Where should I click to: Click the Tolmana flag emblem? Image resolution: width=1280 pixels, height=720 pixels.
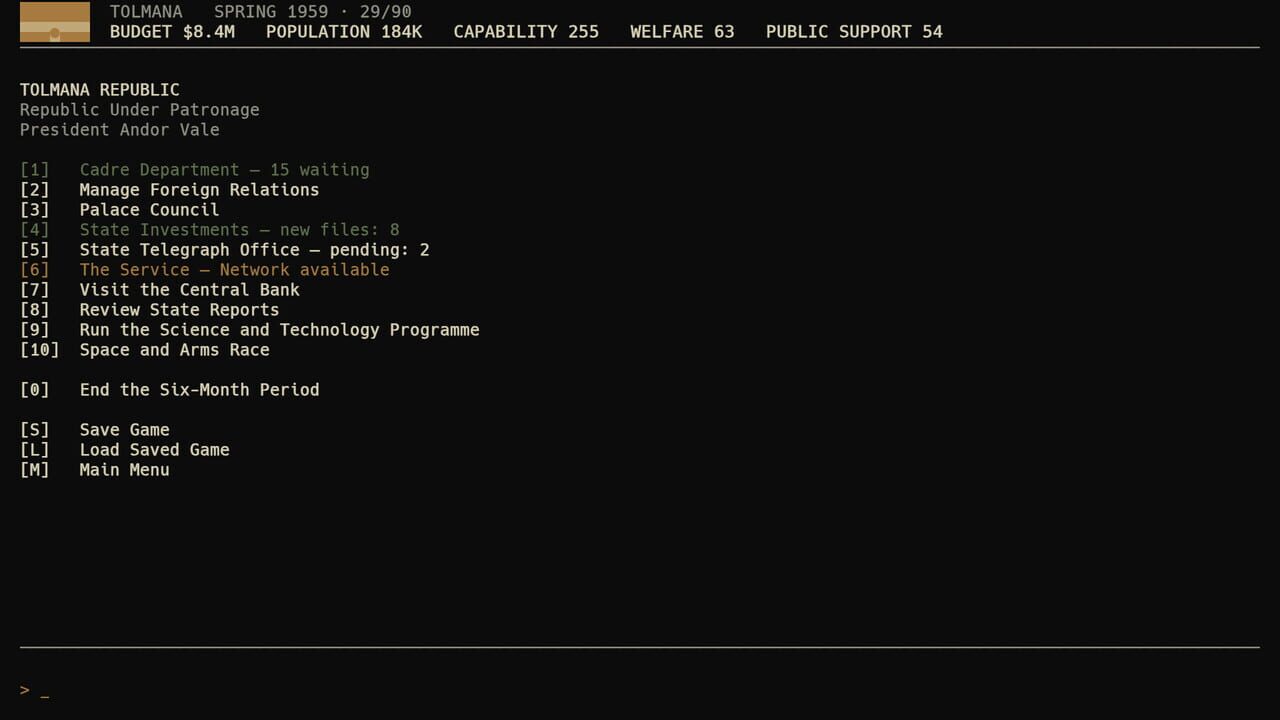[x=55, y=22]
